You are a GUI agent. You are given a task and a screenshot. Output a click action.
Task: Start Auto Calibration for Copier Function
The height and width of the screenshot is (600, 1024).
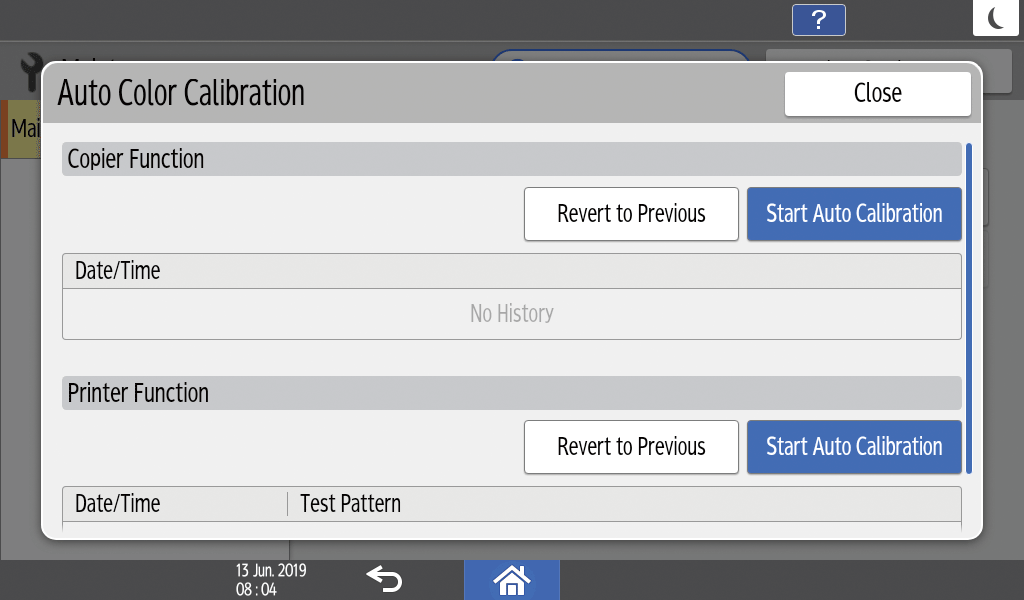coord(854,214)
